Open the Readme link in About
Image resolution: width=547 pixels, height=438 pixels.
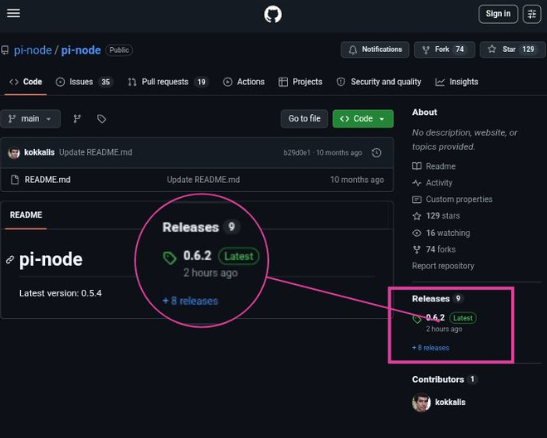(434, 166)
